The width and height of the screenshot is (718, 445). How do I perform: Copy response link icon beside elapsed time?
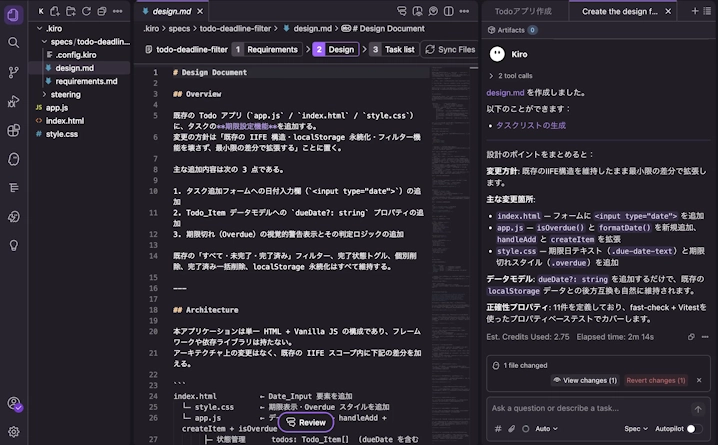tap(691, 337)
